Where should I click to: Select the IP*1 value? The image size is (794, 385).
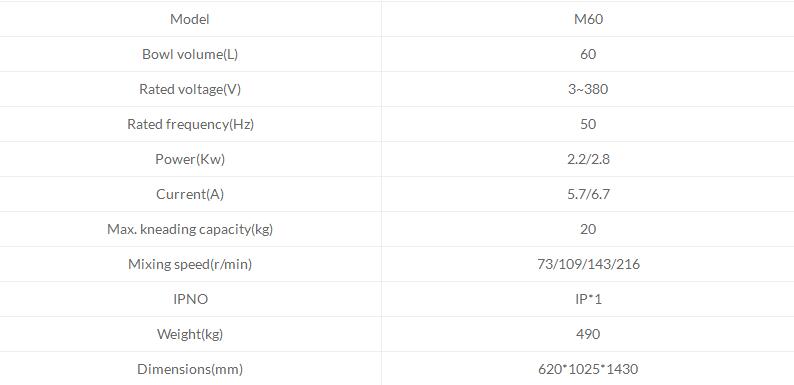click(588, 299)
